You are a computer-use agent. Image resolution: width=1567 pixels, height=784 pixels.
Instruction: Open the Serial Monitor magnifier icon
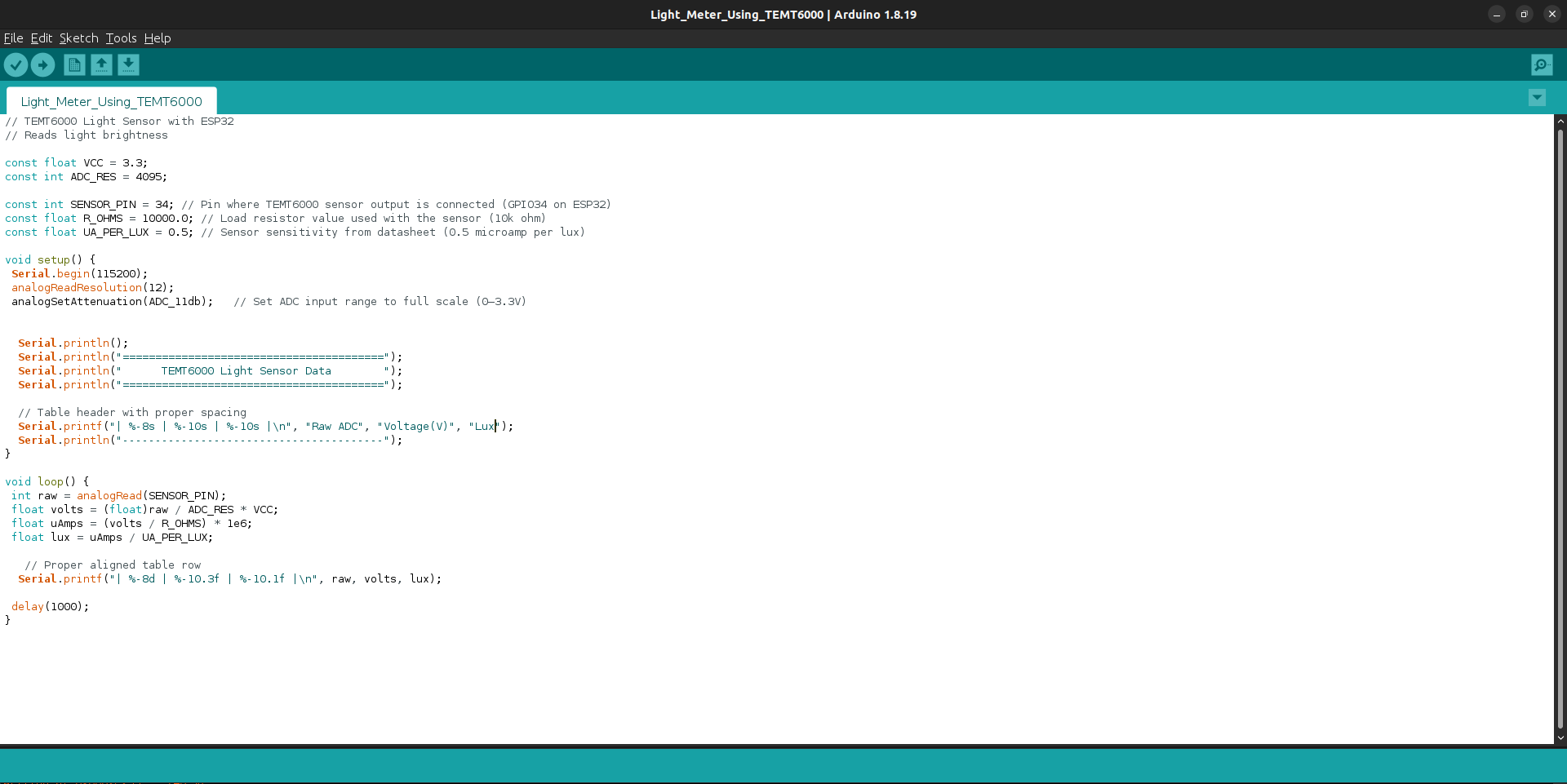click(x=1542, y=64)
